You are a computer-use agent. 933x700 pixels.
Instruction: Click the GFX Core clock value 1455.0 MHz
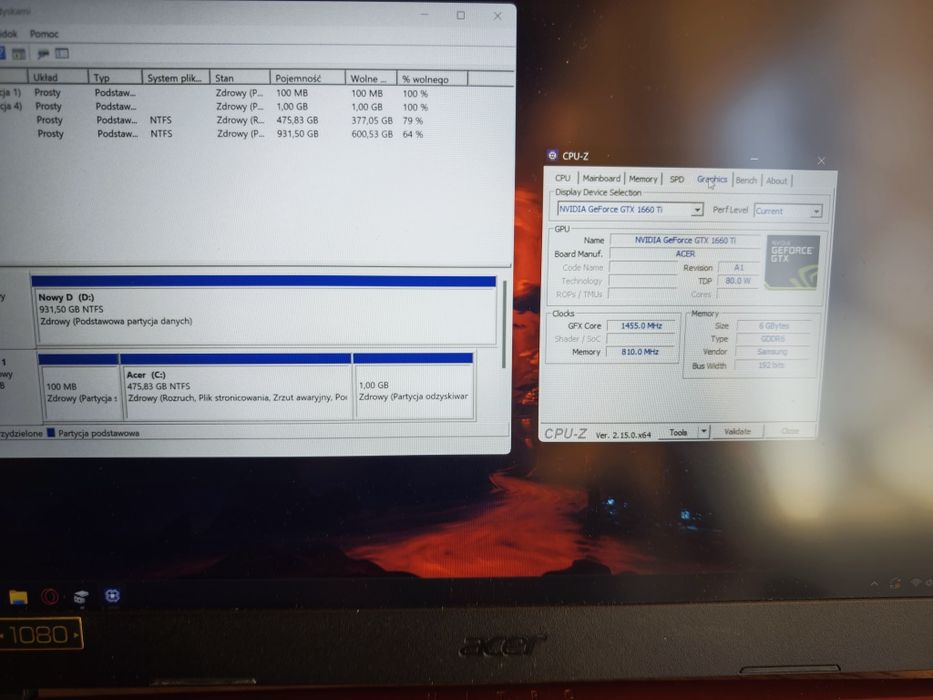pyautogui.click(x=641, y=326)
